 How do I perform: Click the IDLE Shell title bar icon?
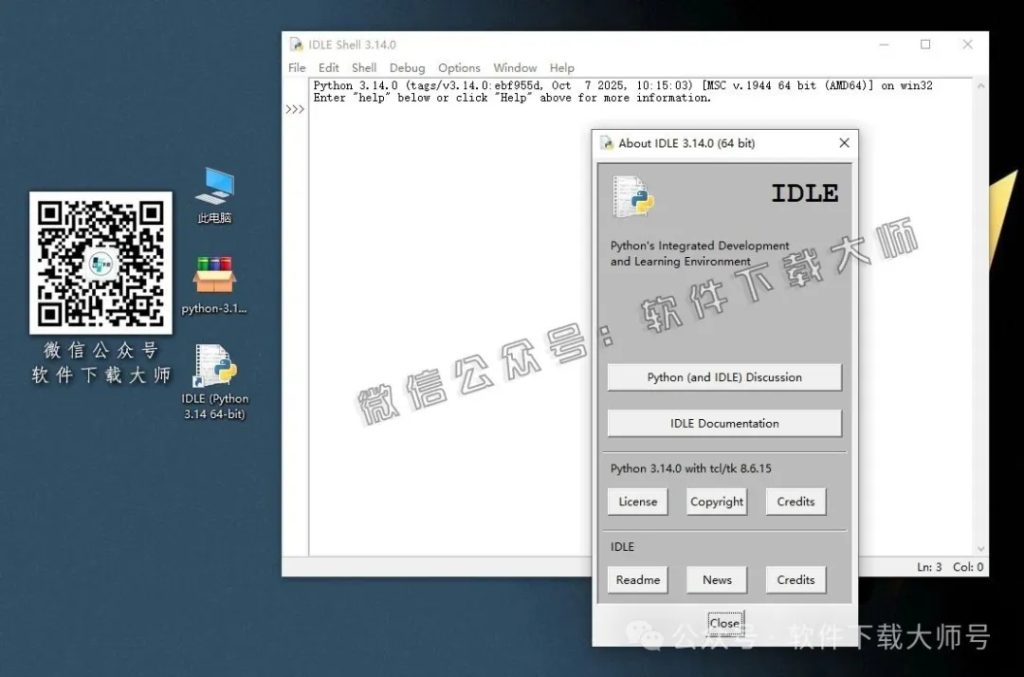click(296, 45)
